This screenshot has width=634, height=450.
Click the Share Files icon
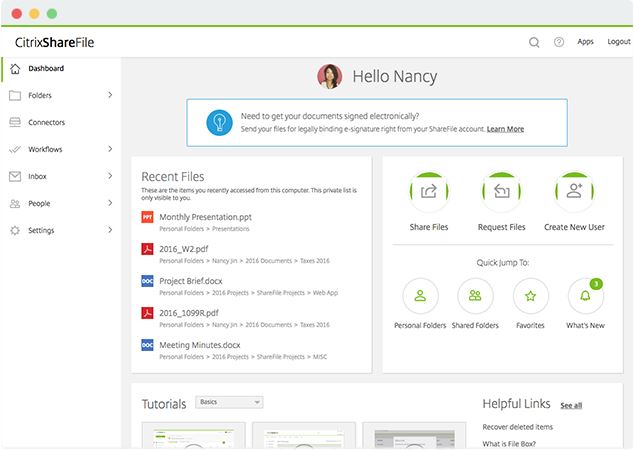(x=430, y=192)
